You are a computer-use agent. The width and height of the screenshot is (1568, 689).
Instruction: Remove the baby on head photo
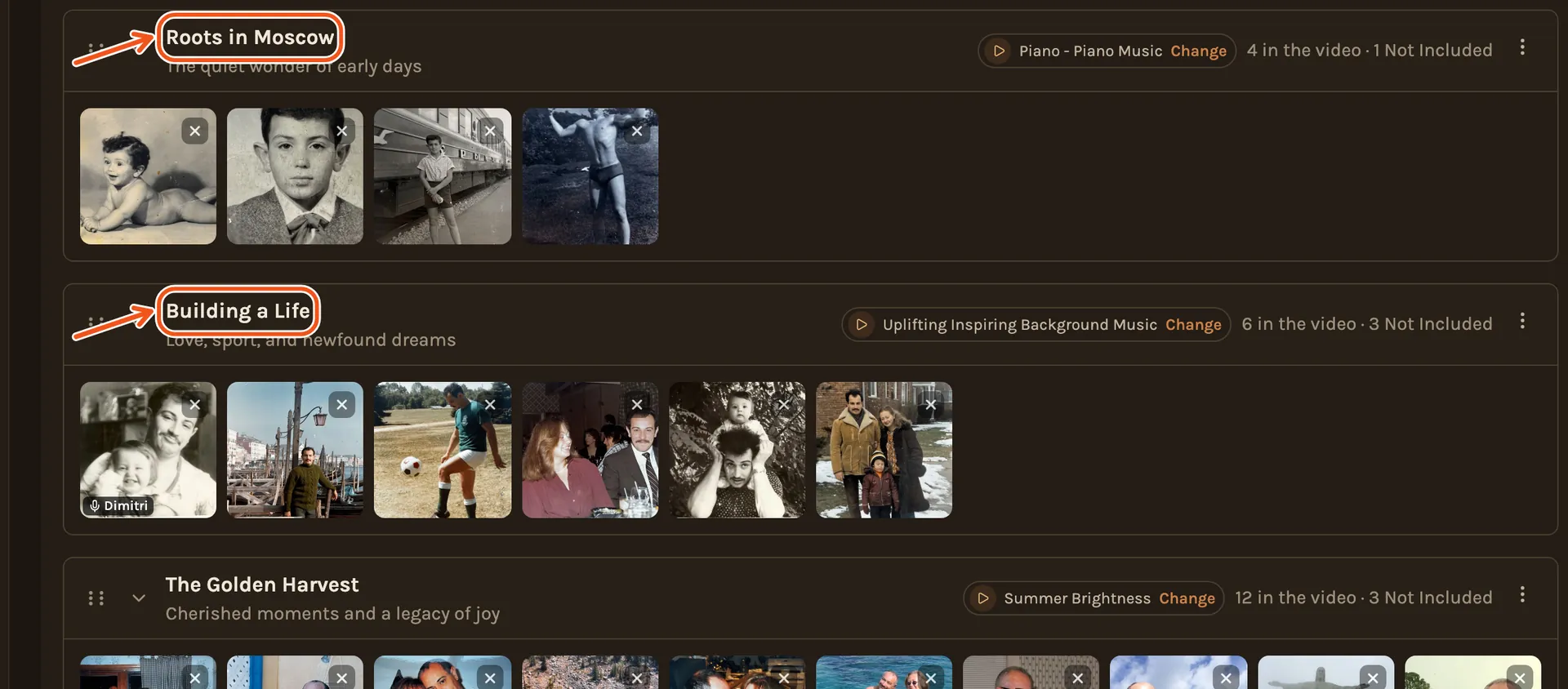(x=784, y=404)
